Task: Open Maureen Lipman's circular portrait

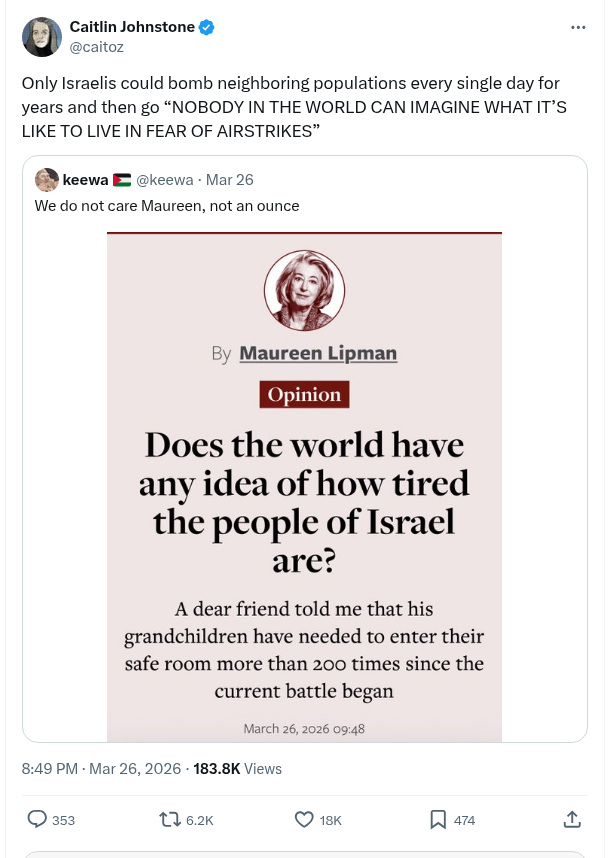Action: pyautogui.click(x=304, y=290)
